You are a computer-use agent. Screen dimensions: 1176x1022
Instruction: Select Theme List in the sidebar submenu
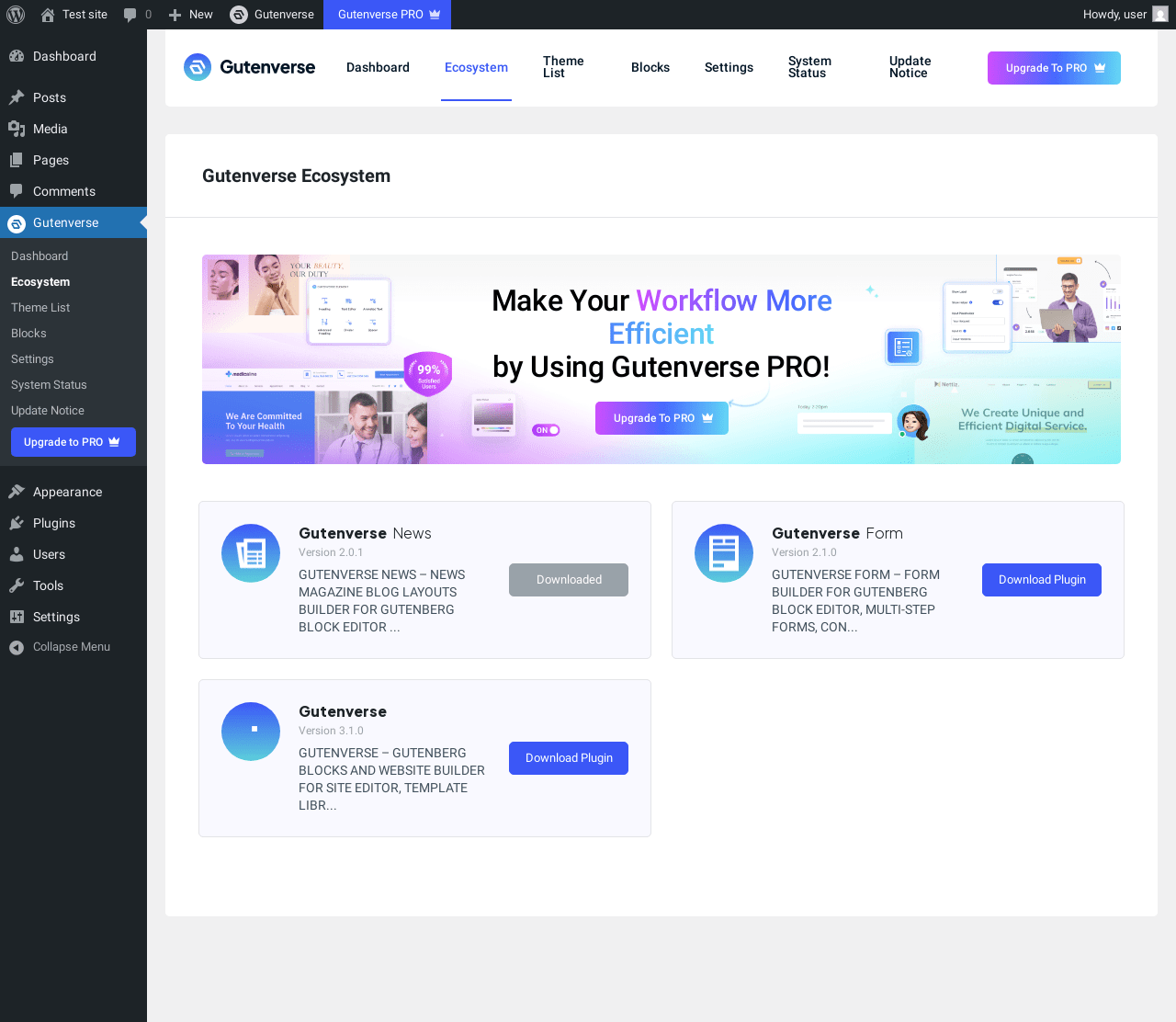pyautogui.click(x=40, y=308)
